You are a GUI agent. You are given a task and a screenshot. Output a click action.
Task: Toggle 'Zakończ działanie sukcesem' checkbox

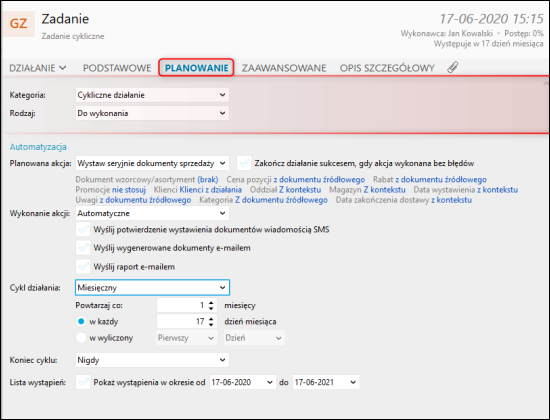click(x=244, y=163)
